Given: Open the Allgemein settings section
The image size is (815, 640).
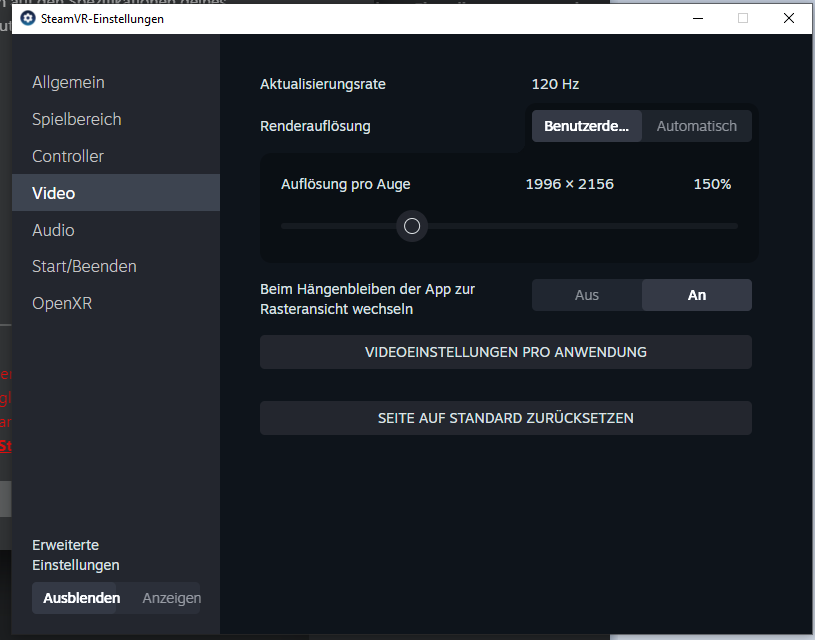Looking at the screenshot, I should 115,82.
